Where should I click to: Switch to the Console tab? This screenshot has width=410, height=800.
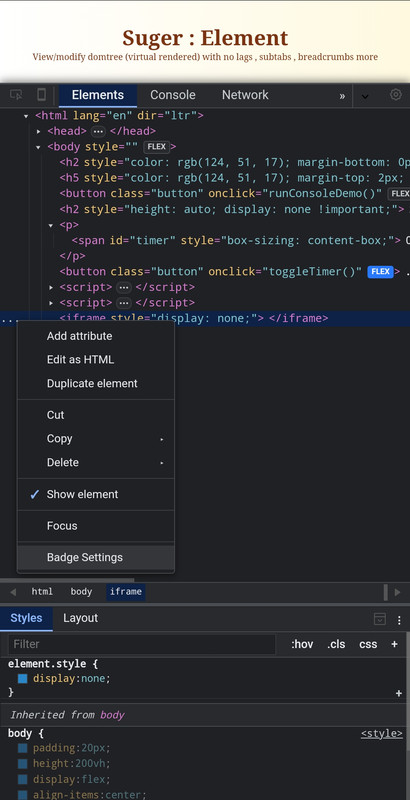coord(173,95)
